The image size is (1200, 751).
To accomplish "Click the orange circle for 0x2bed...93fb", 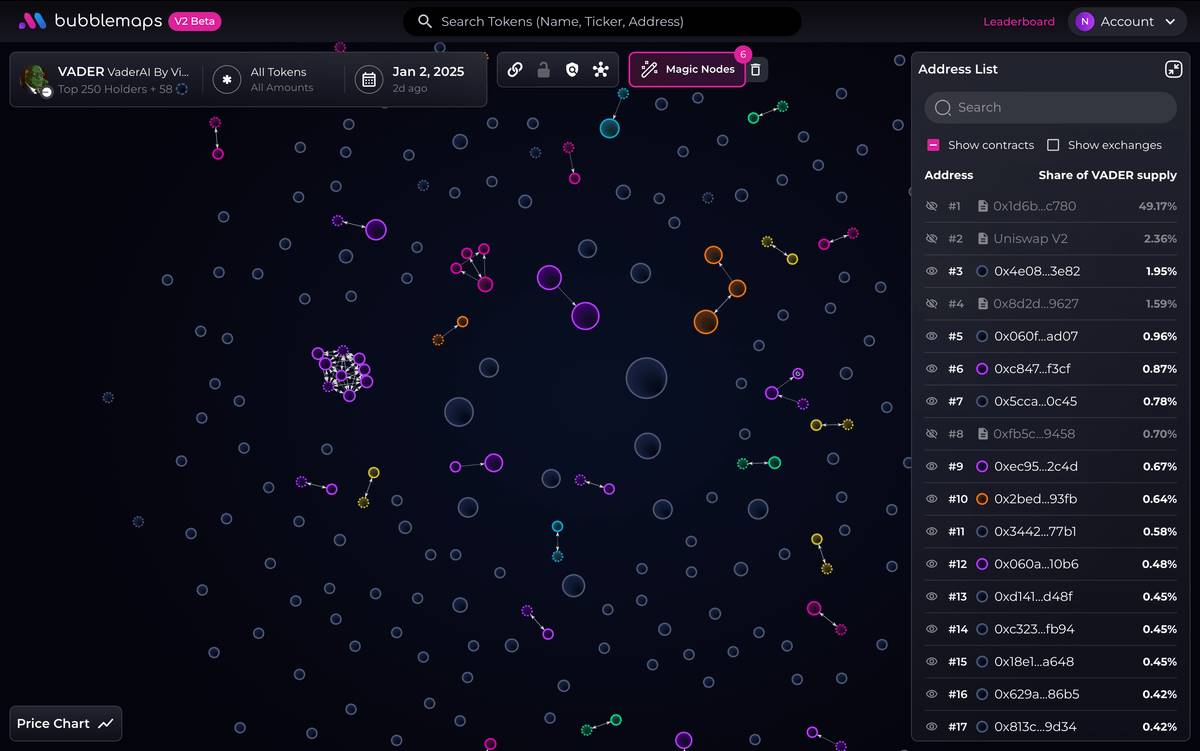I will click(982, 499).
